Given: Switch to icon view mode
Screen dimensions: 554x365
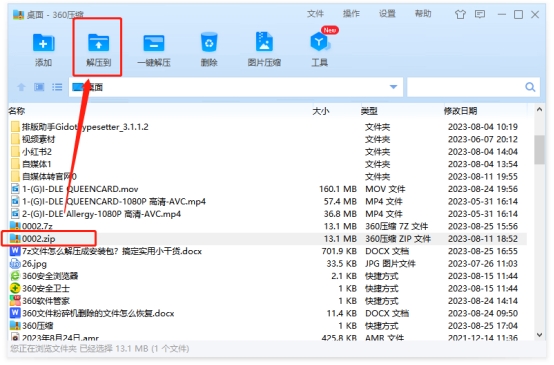Looking at the screenshot, I should coord(39,87).
